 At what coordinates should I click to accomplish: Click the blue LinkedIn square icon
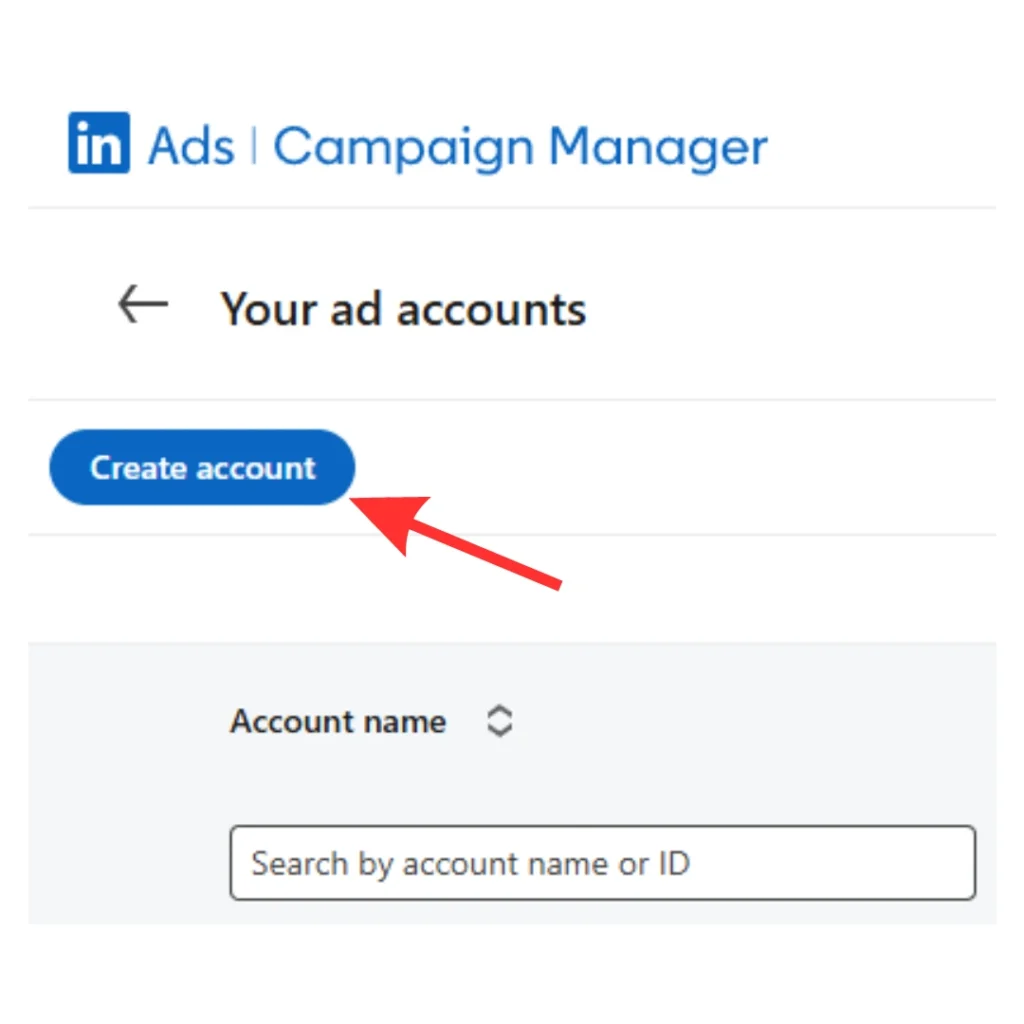pyautogui.click(x=99, y=143)
